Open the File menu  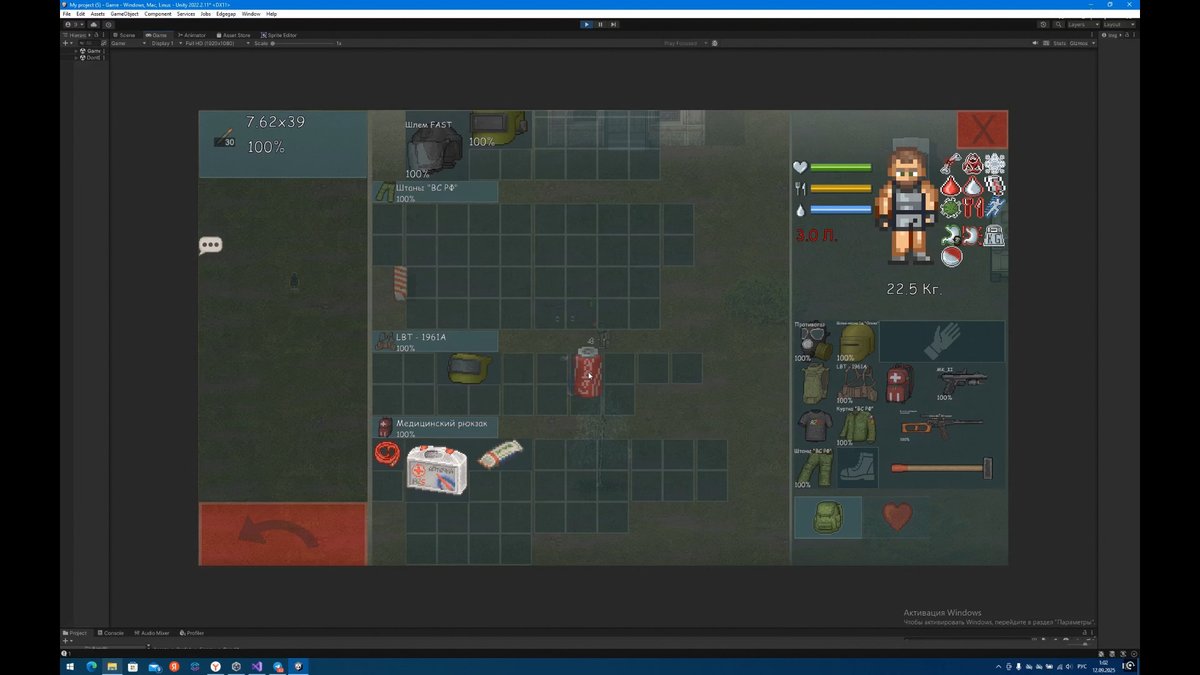click(67, 14)
